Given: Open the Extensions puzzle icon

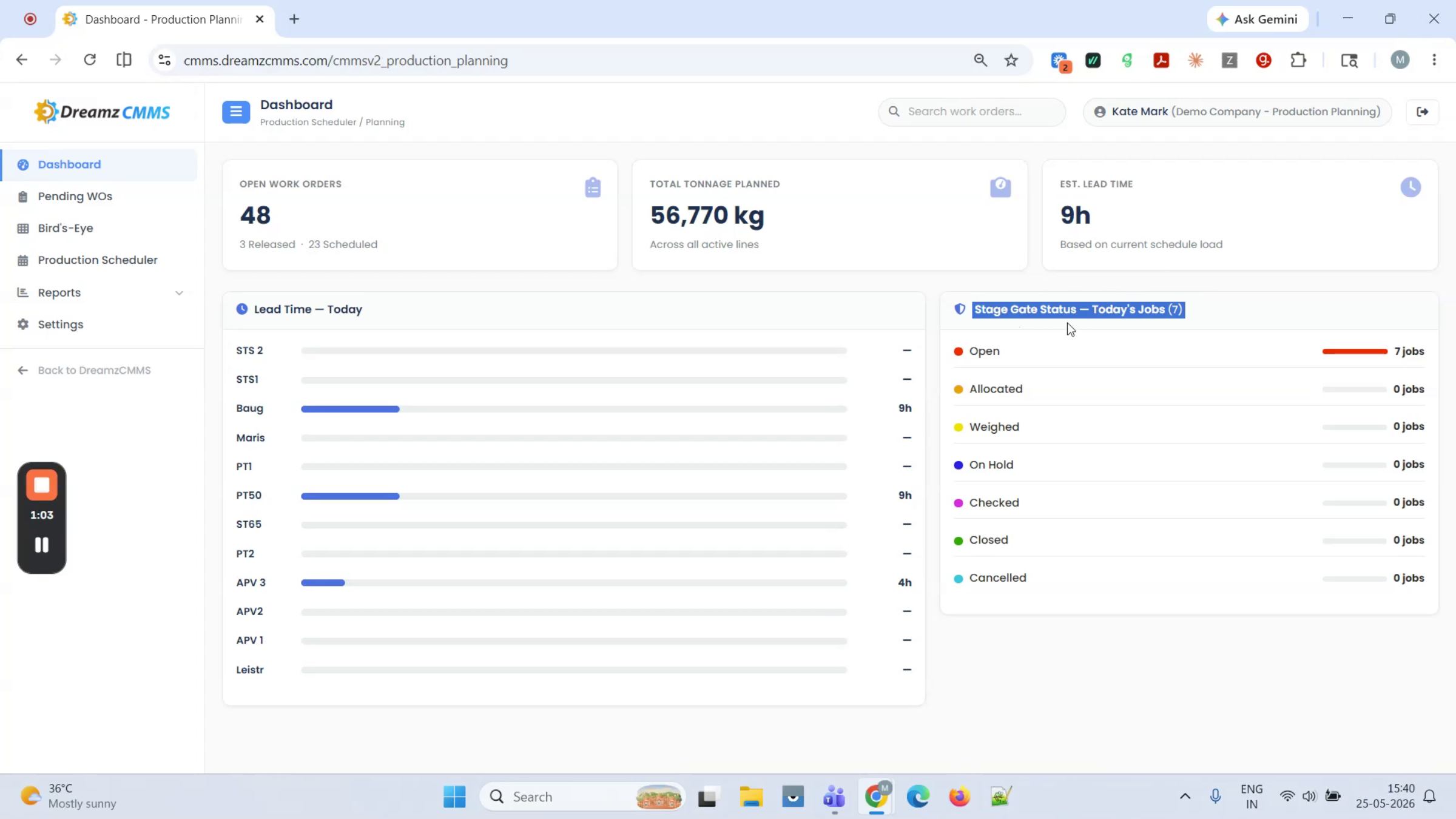Looking at the screenshot, I should click(x=1298, y=60).
